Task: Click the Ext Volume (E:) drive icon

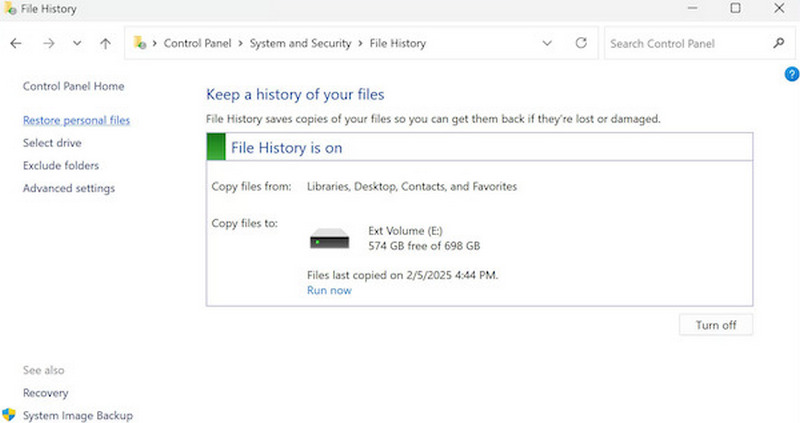Action: tap(330, 238)
